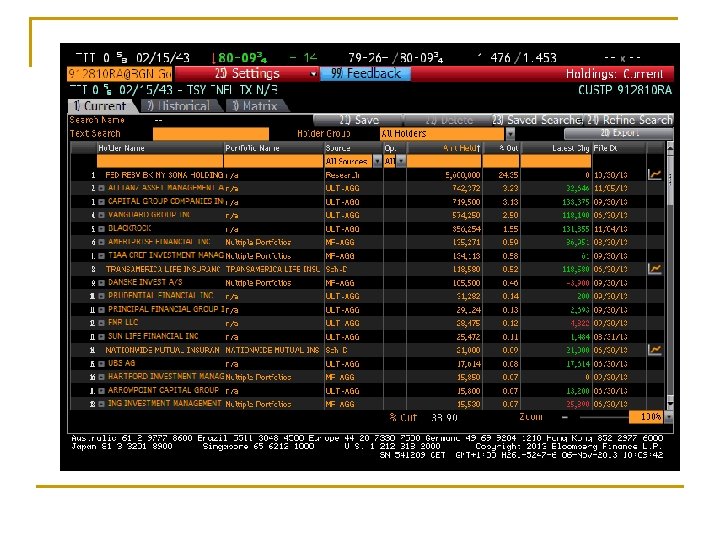Switch to the Current tab

(x=102, y=106)
